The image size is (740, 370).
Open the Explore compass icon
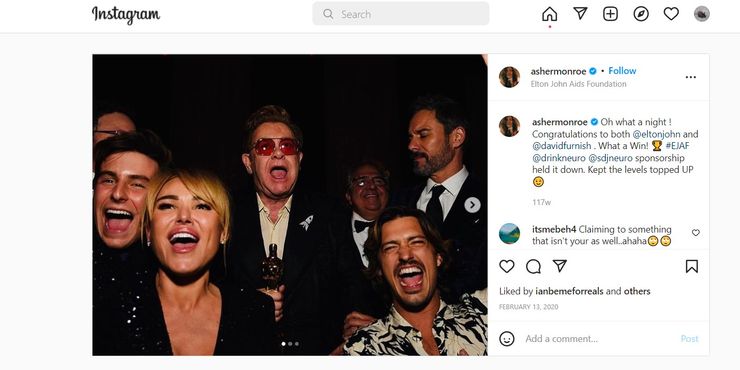click(641, 14)
